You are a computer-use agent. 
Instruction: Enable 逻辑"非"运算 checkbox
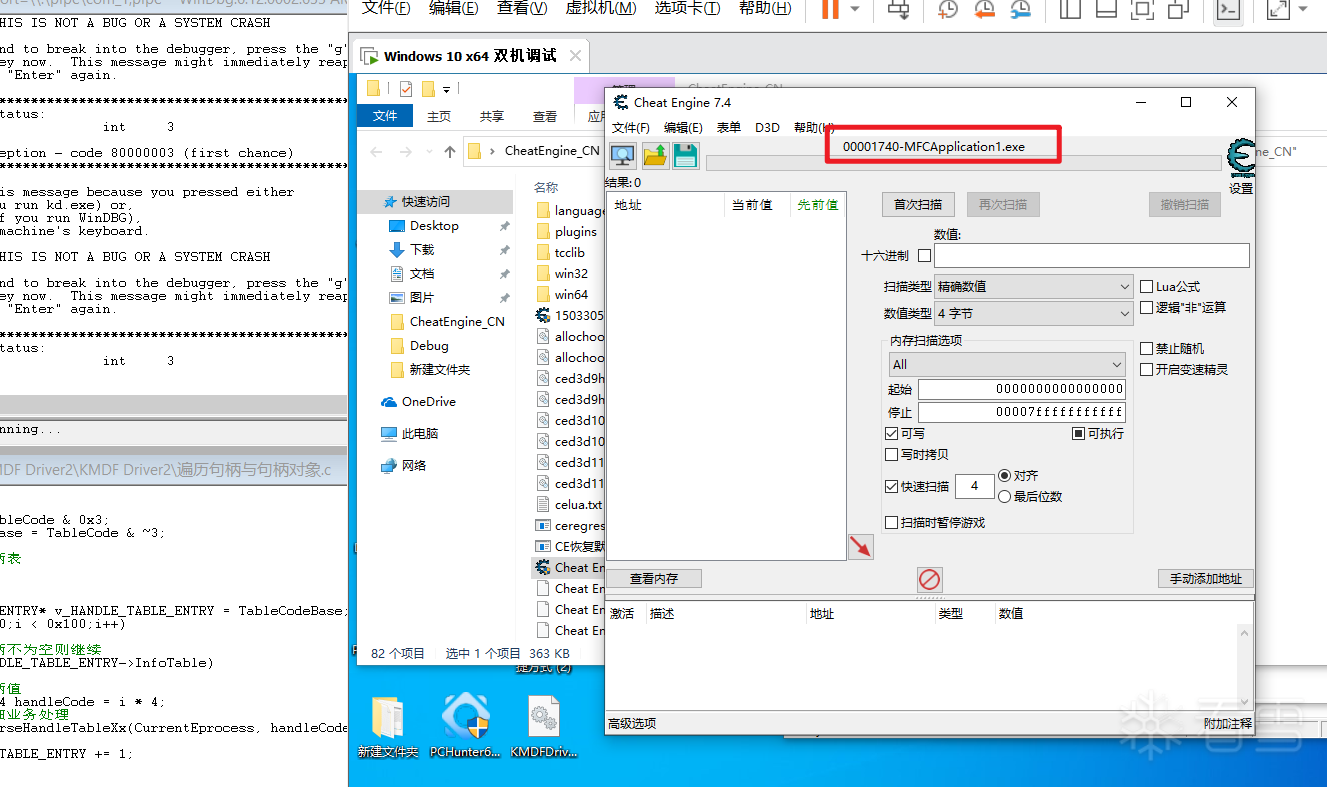point(1147,308)
